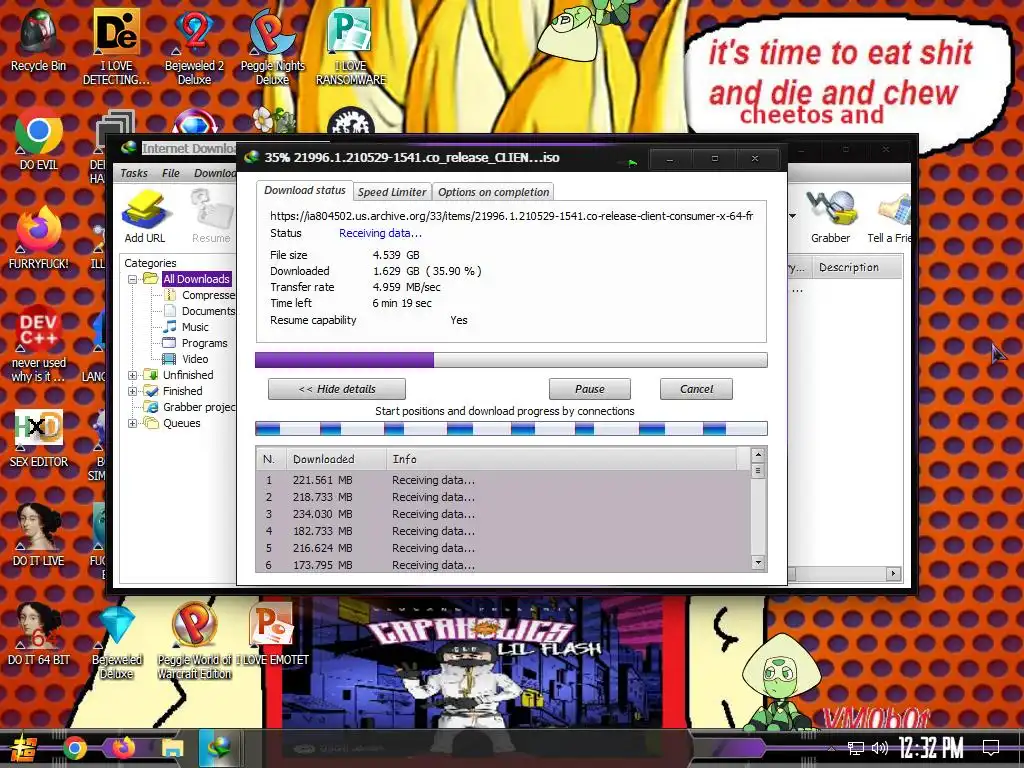Click the Resume toolbar icon

tap(211, 217)
